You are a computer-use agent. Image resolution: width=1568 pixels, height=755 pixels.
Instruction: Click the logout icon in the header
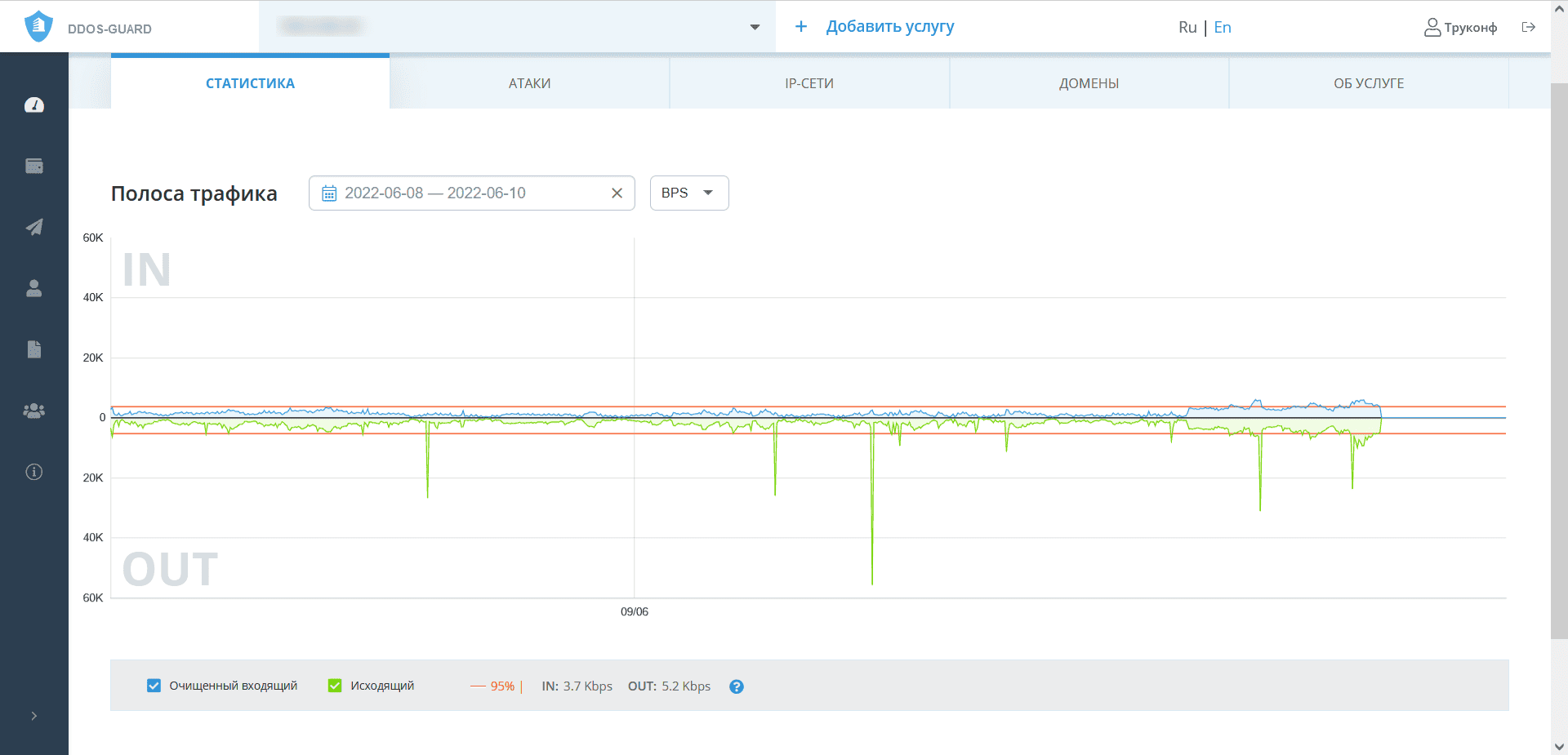point(1529,27)
